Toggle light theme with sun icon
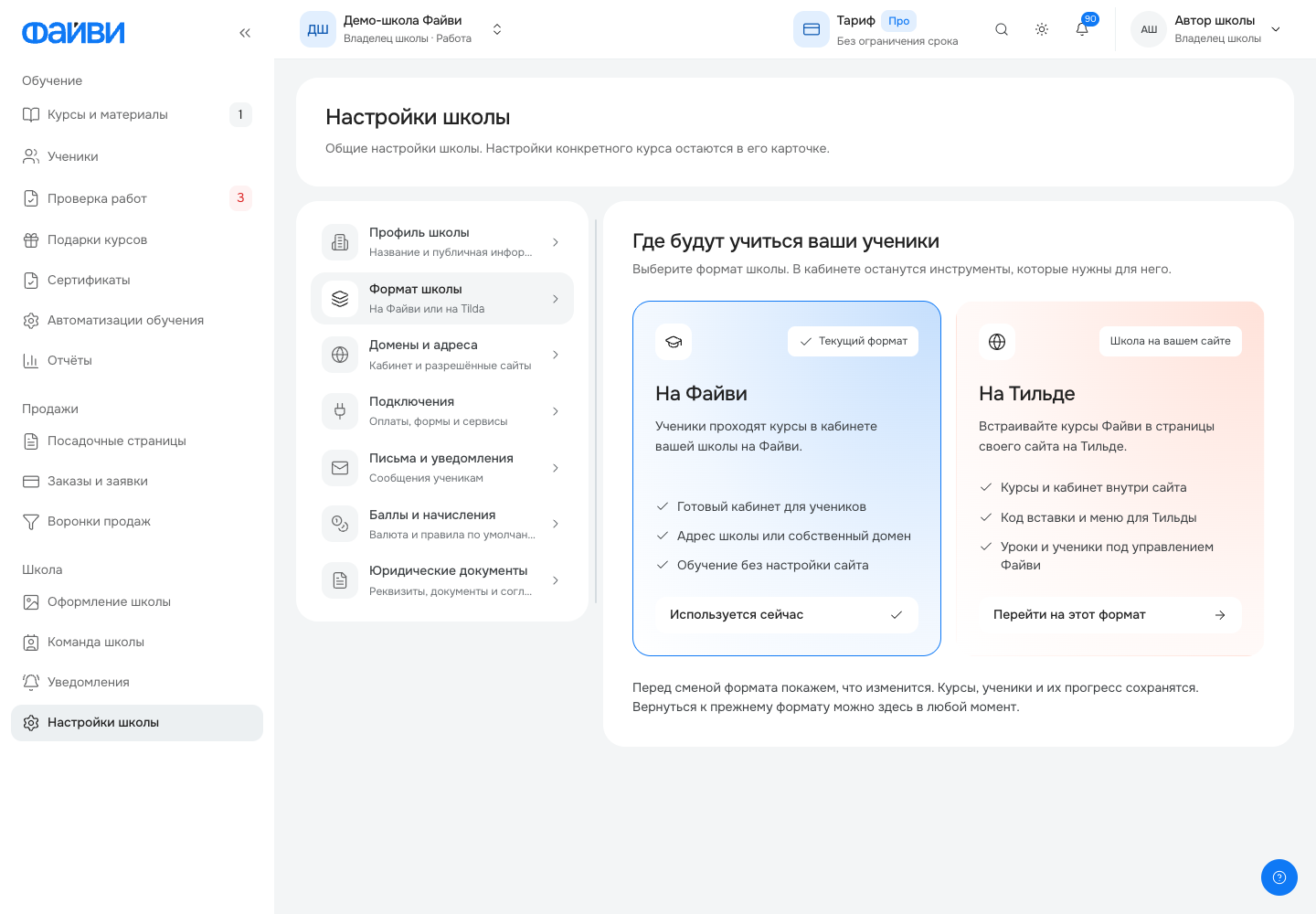1316x914 pixels. click(1042, 29)
